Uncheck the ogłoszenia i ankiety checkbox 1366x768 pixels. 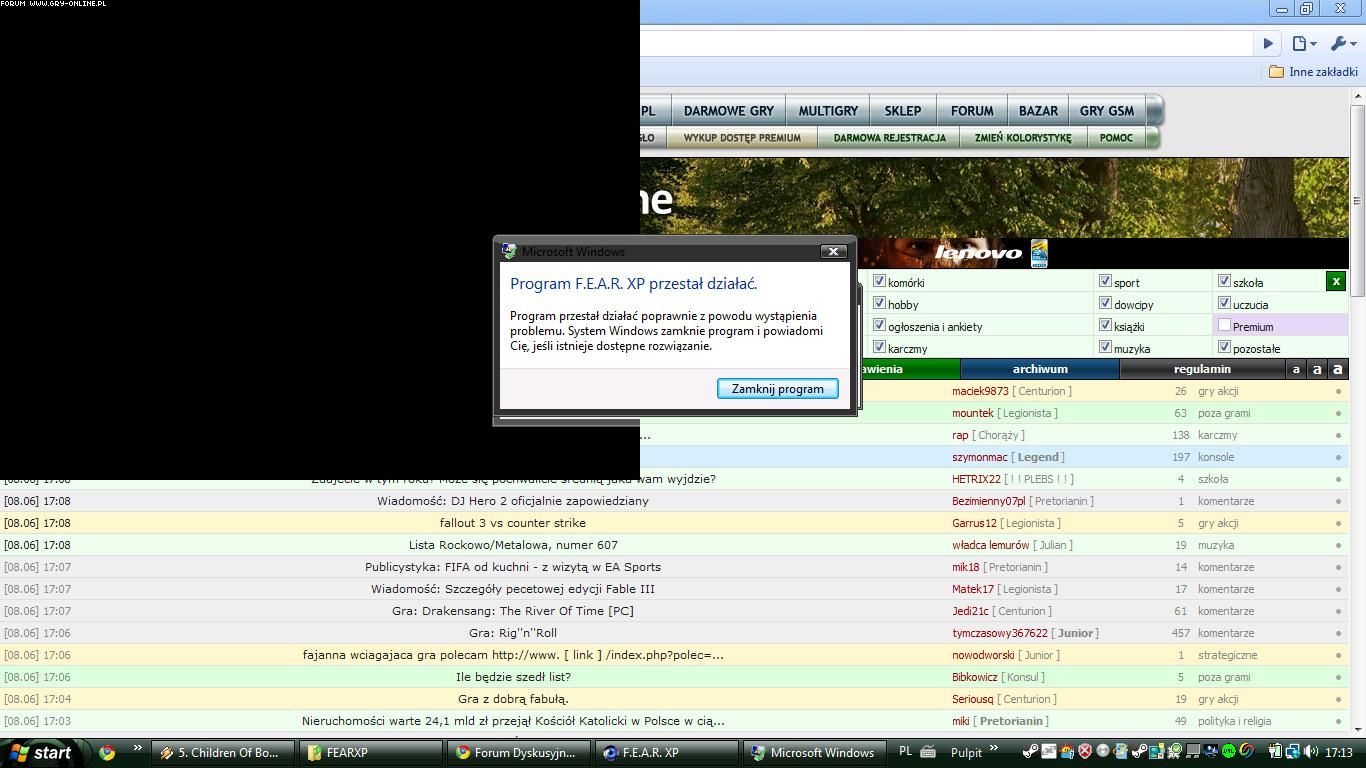point(879,325)
